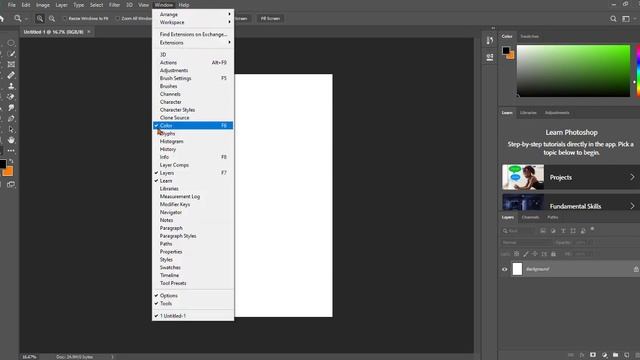Open the workspace switcher icon
Image resolution: width=640 pixels, height=360 pixels.
[x=626, y=18]
